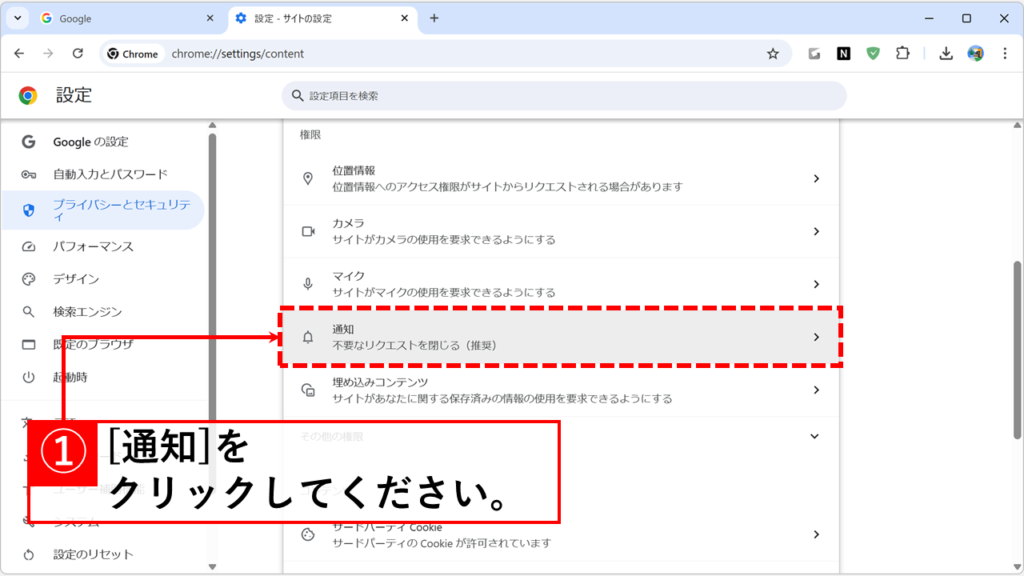Click the sidebar scrollbar down arrow
Screen dimensions: 1024x576
[212, 567]
